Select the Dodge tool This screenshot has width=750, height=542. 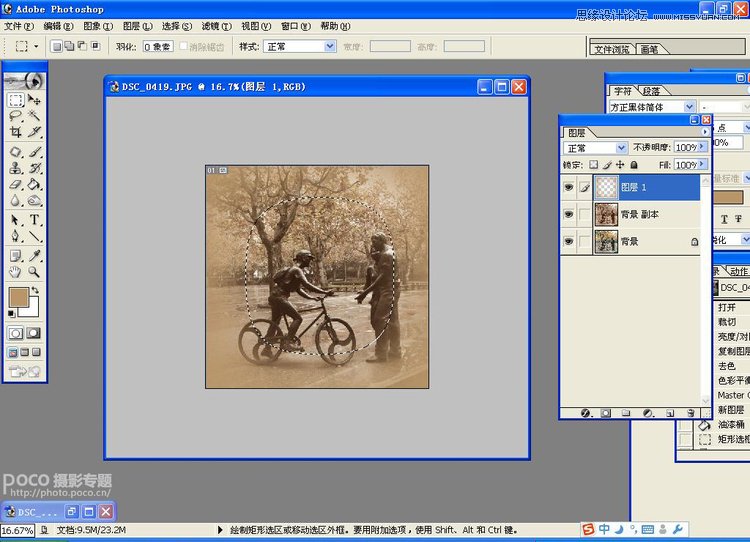coord(34,200)
